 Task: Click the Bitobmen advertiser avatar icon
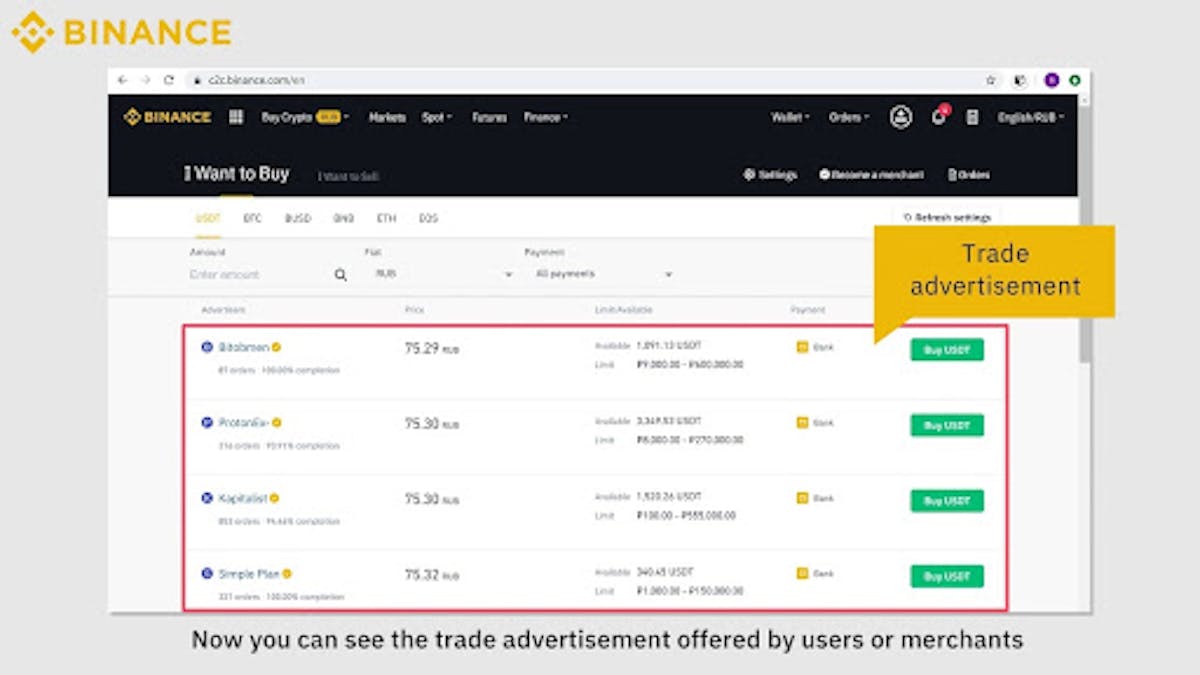pos(207,347)
